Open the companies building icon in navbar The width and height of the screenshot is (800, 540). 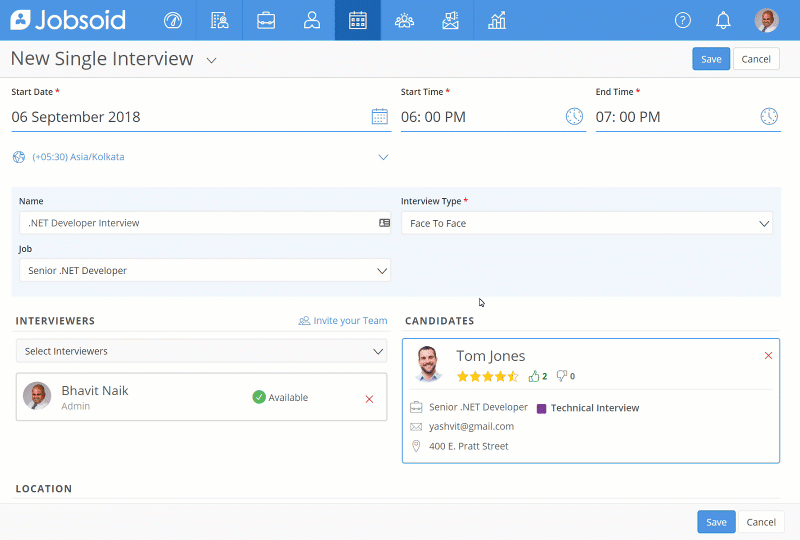tap(219, 20)
